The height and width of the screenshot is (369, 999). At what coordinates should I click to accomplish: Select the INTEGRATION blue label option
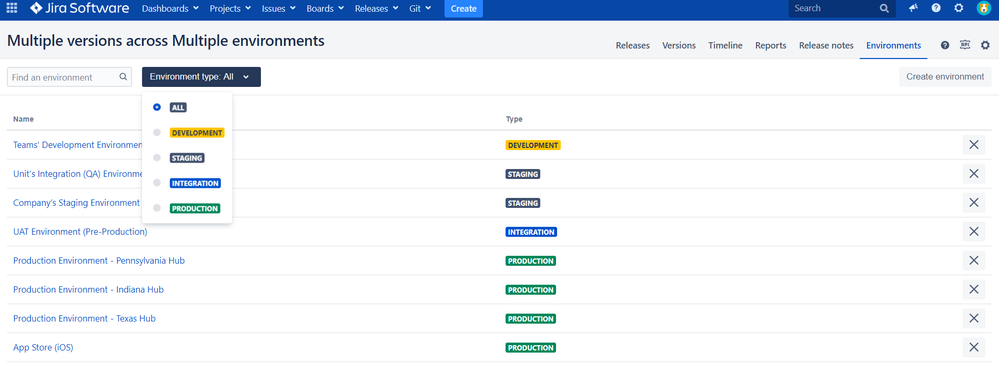[x=195, y=183]
